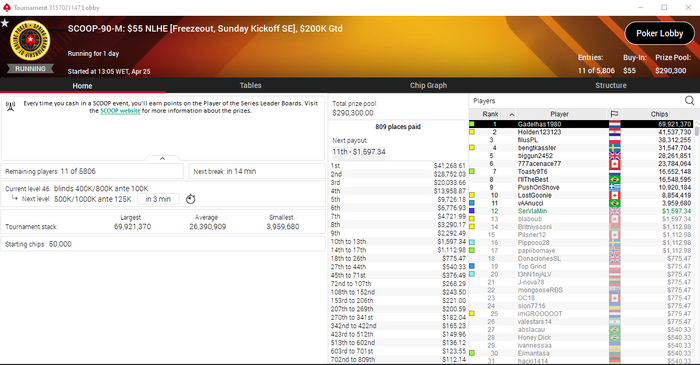
Task: Click the PokerStars icon in the title bar
Action: (x=7, y=8)
